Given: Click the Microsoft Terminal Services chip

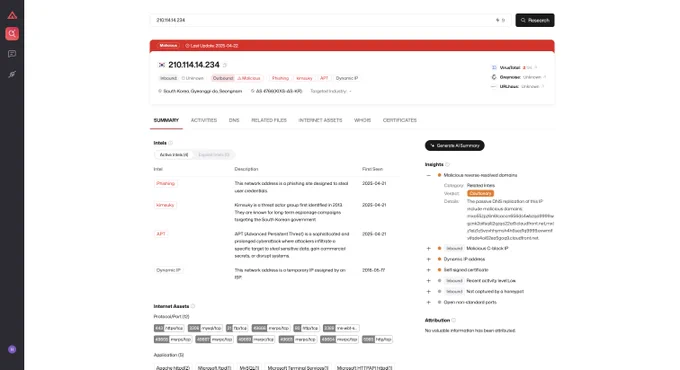Looking at the screenshot, I should pos(298,368).
